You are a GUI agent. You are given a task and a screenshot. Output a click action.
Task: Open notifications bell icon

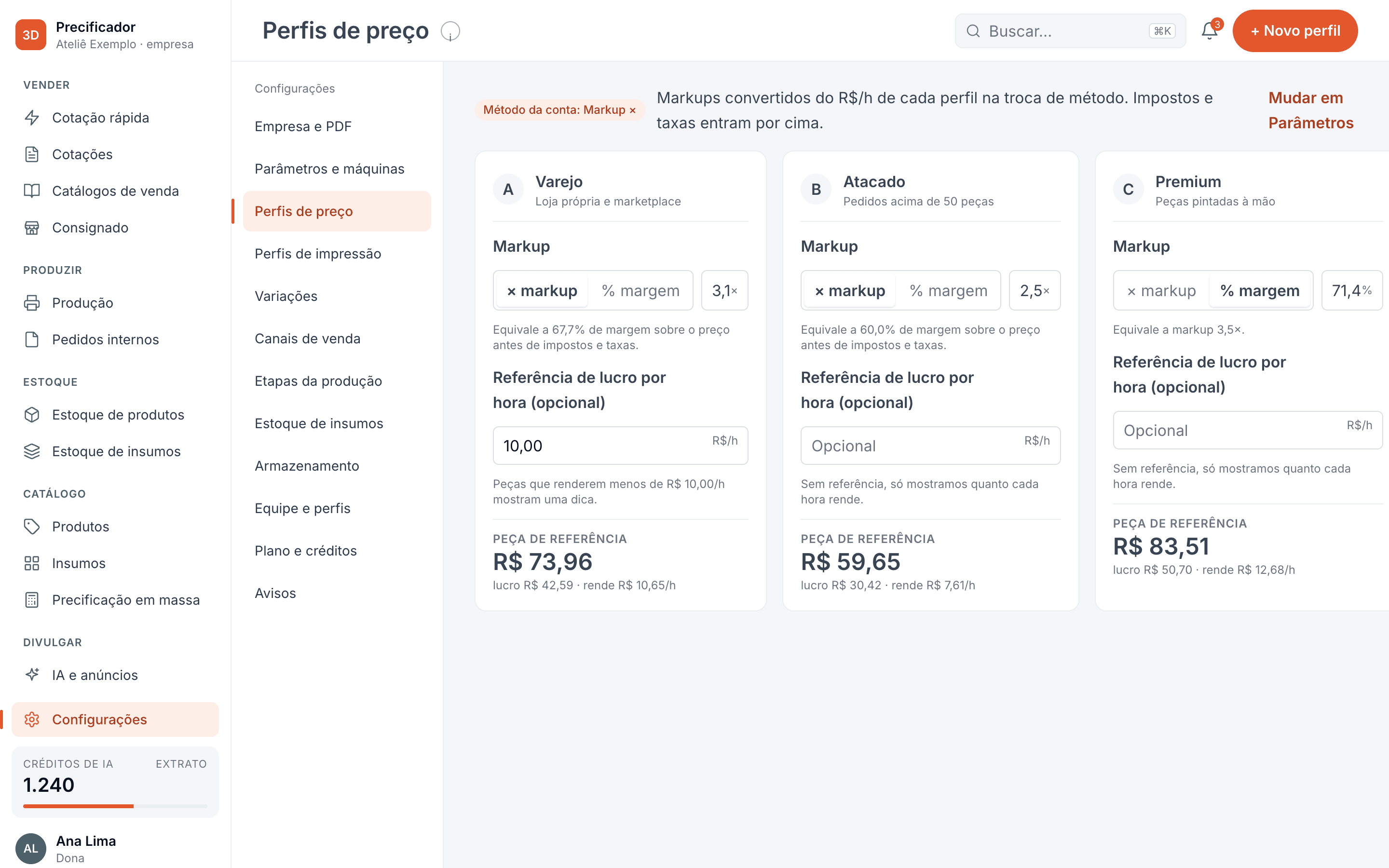pyautogui.click(x=1210, y=31)
